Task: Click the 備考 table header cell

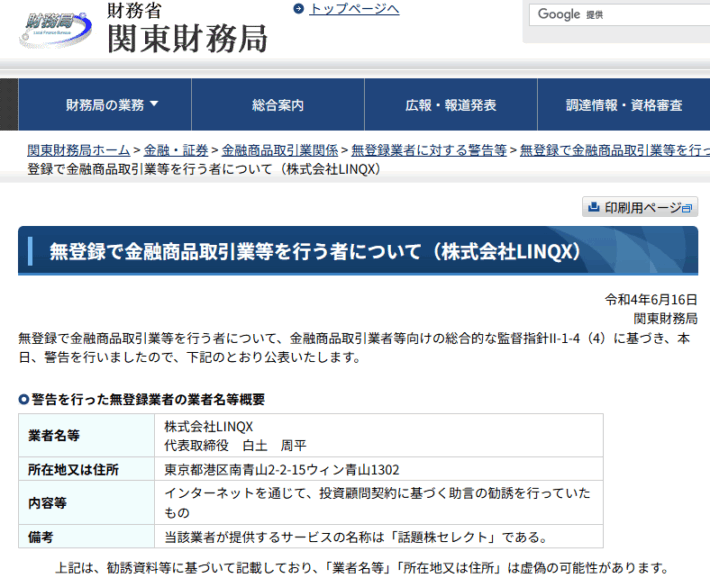Action: click(x=86, y=537)
